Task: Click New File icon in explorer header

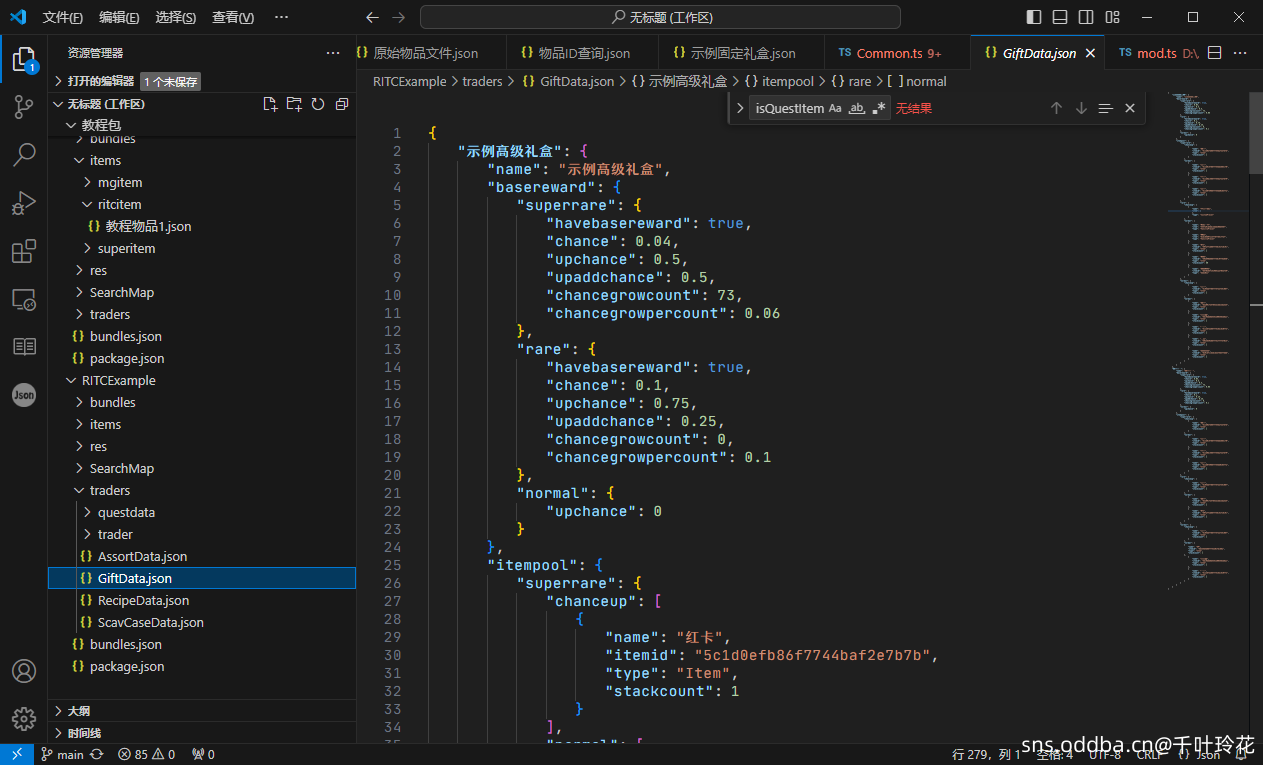Action: point(270,104)
